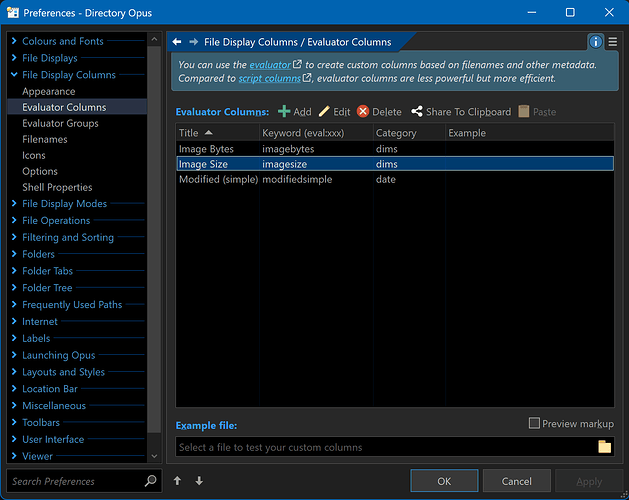The image size is (629, 500).
Task: Select the Evaluator Columns page
Action: [77, 107]
